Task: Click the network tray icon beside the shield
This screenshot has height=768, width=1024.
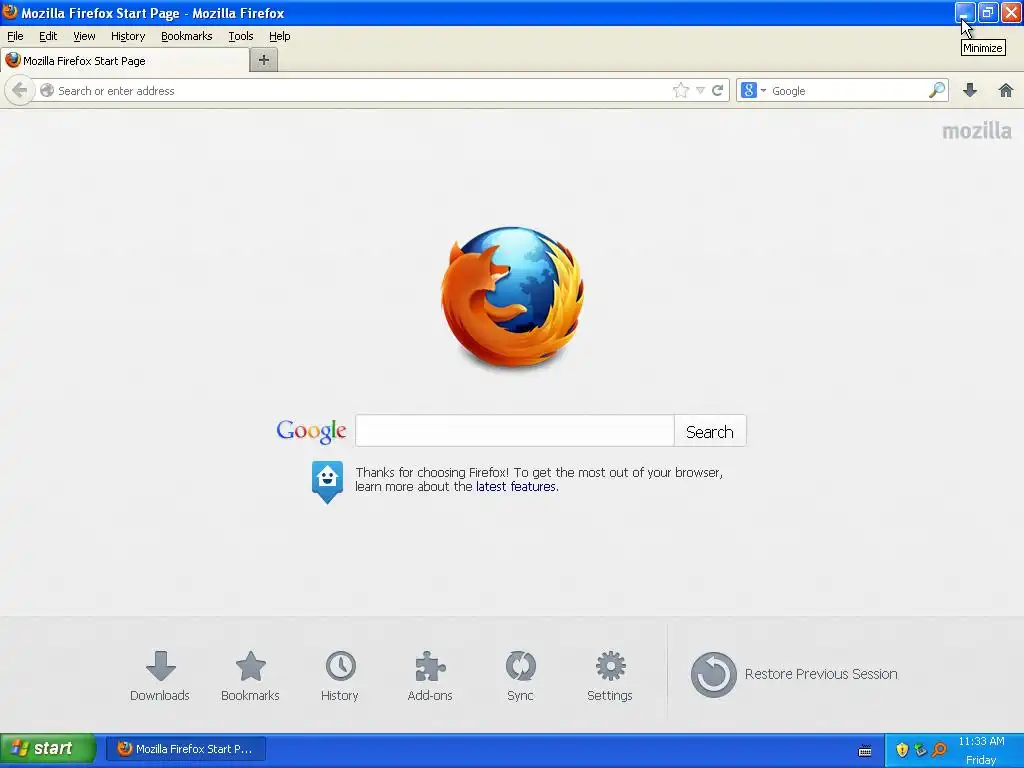Action: click(x=920, y=750)
